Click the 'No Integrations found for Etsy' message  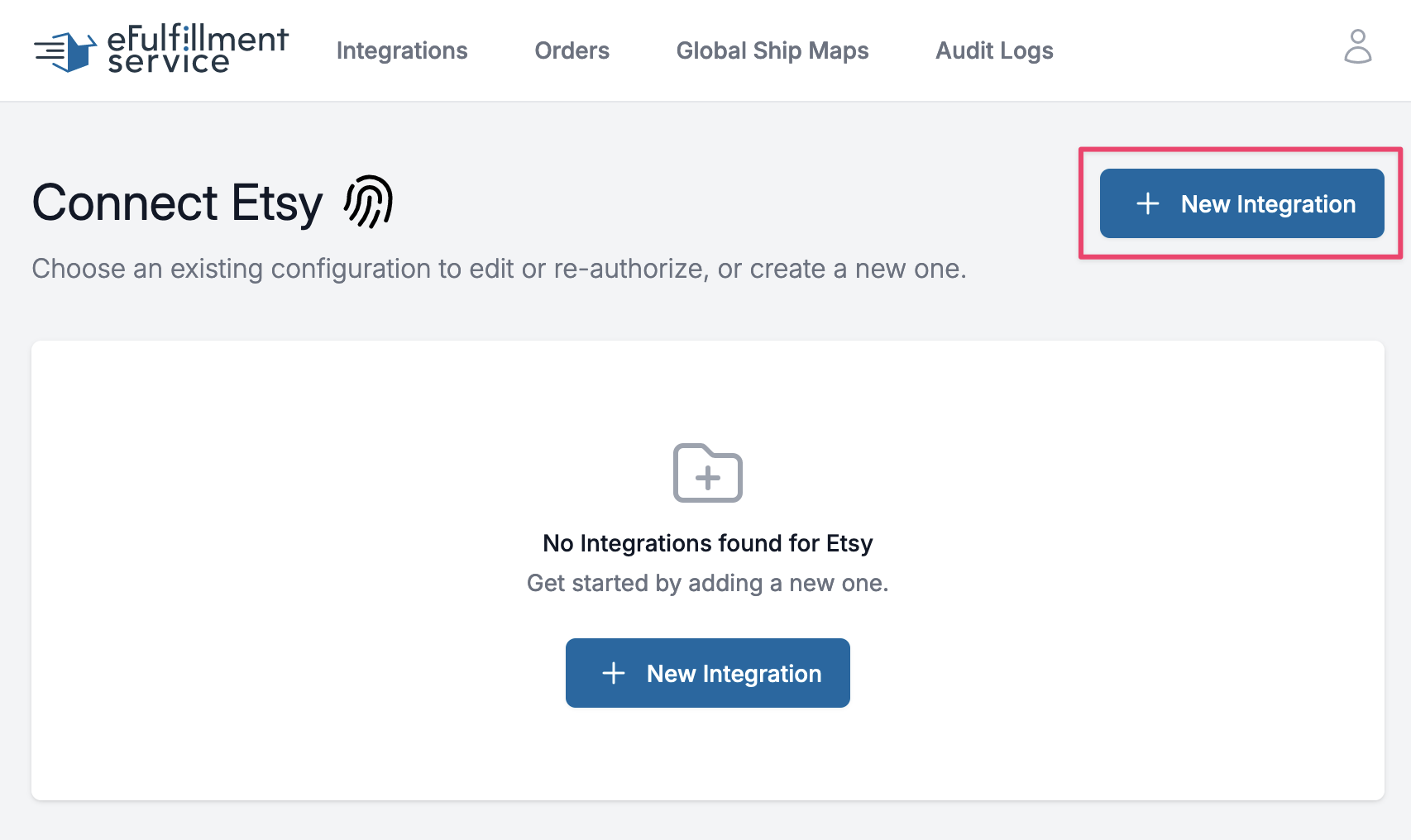click(708, 543)
